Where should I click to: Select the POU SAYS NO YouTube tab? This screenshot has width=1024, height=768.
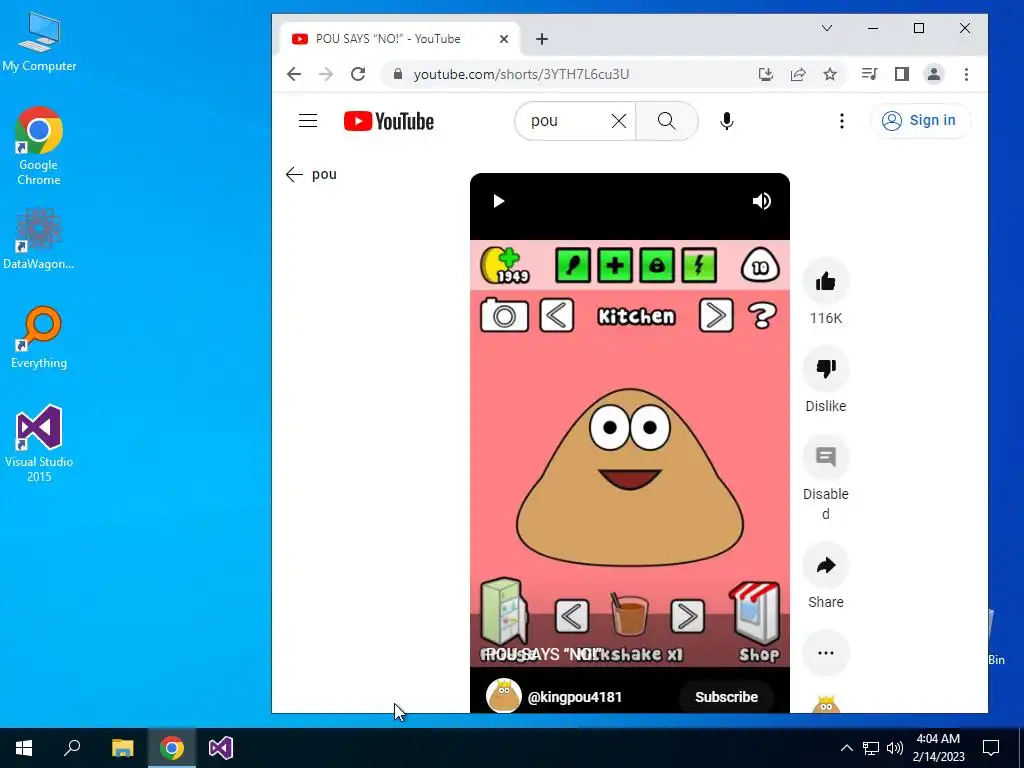[400, 39]
